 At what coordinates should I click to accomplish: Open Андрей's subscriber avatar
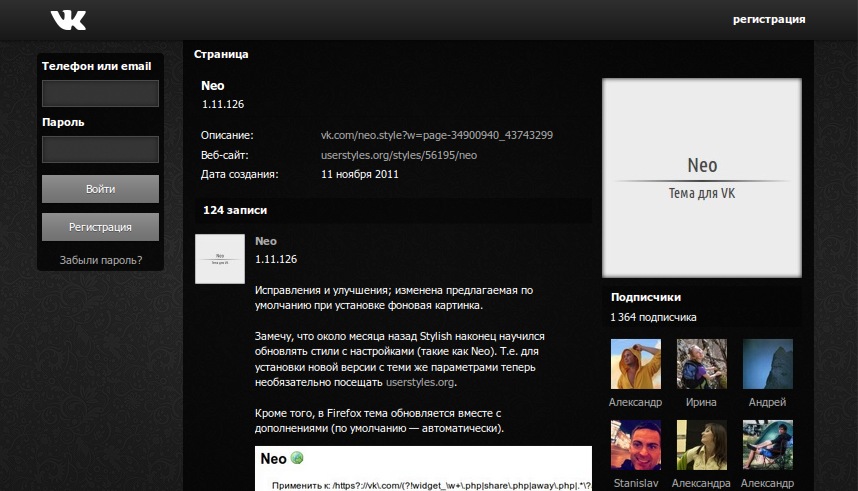pyautogui.click(x=768, y=364)
